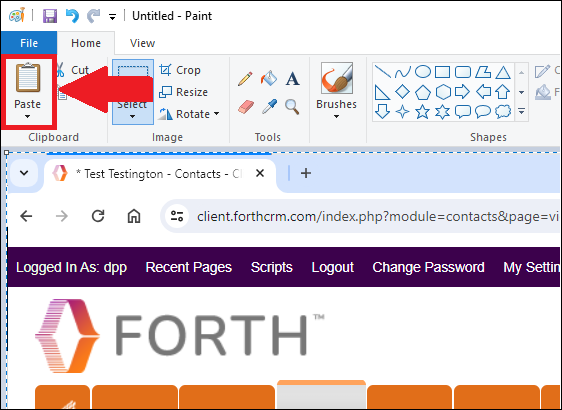Open the Rotate dropdown menu

coord(216,114)
